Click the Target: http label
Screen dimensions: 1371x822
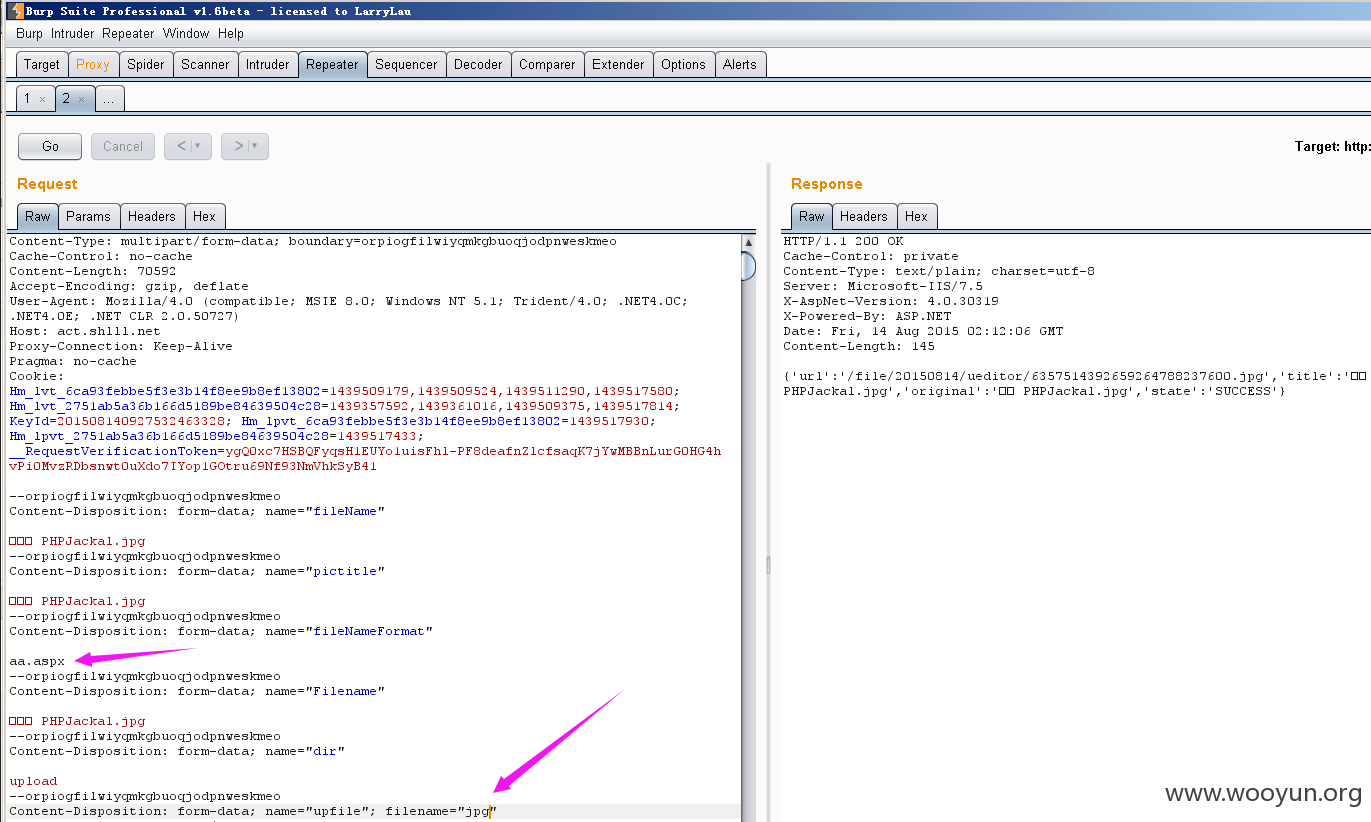[1332, 146]
